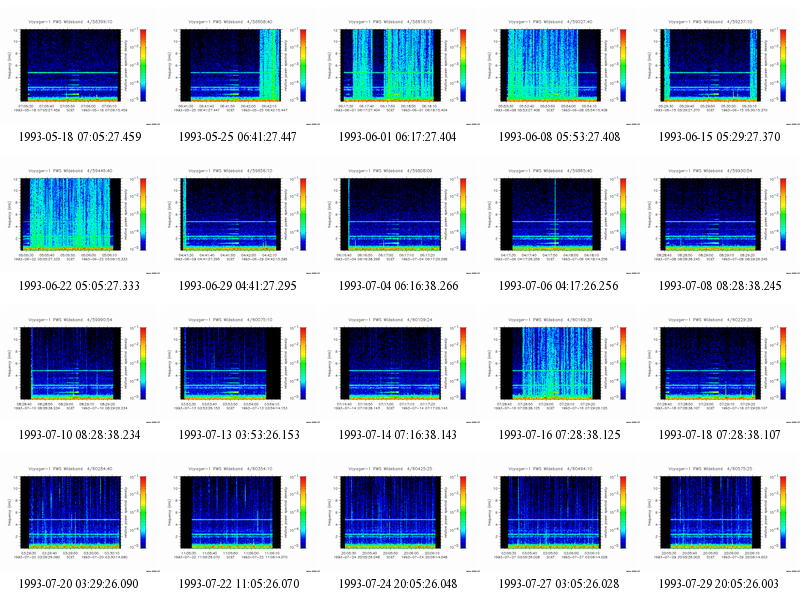800x596 pixels.
Task: Click the caption text '1993-07-08 08:28:38.245'
Action: pyautogui.click(x=720, y=286)
